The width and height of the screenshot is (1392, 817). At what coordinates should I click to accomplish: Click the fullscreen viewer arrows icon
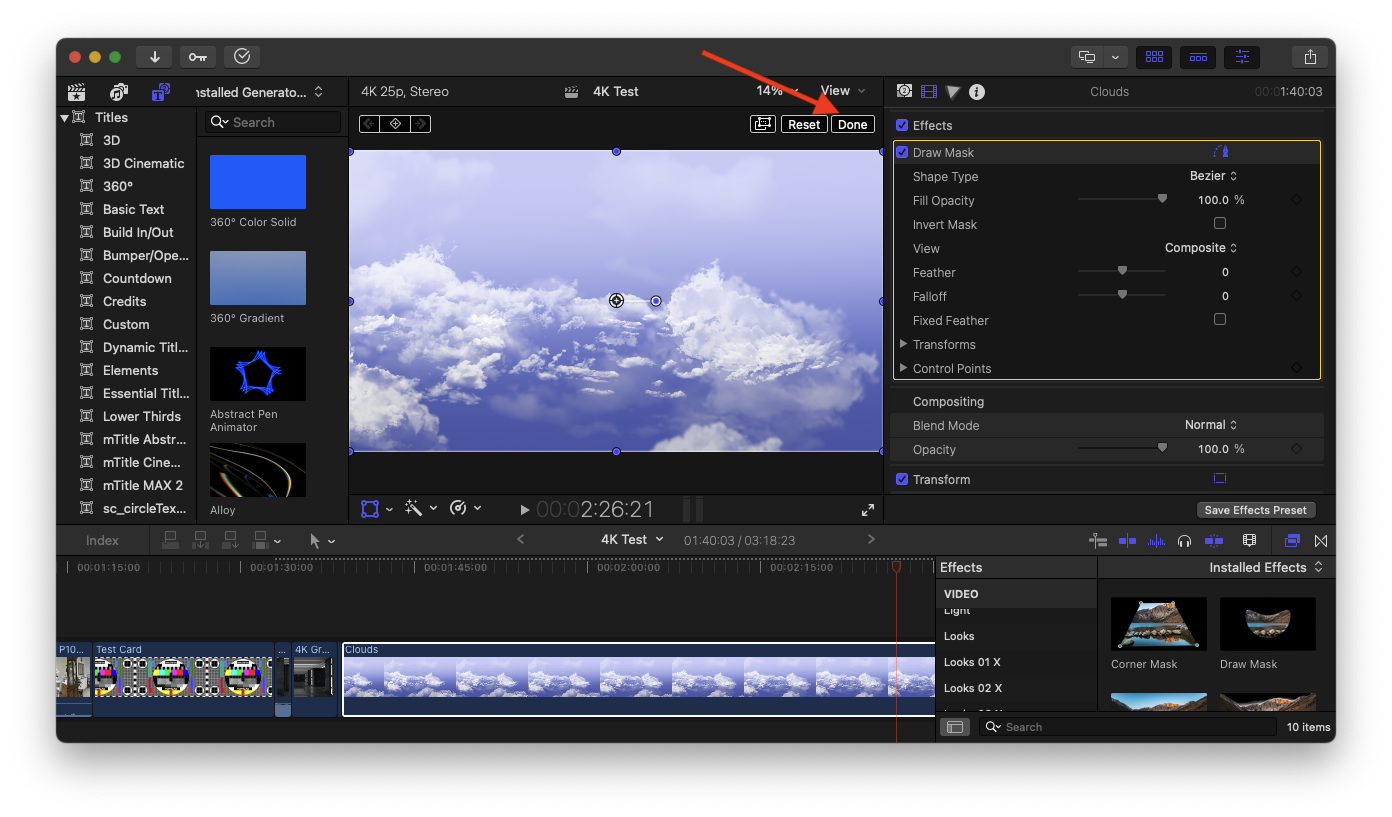click(867, 509)
